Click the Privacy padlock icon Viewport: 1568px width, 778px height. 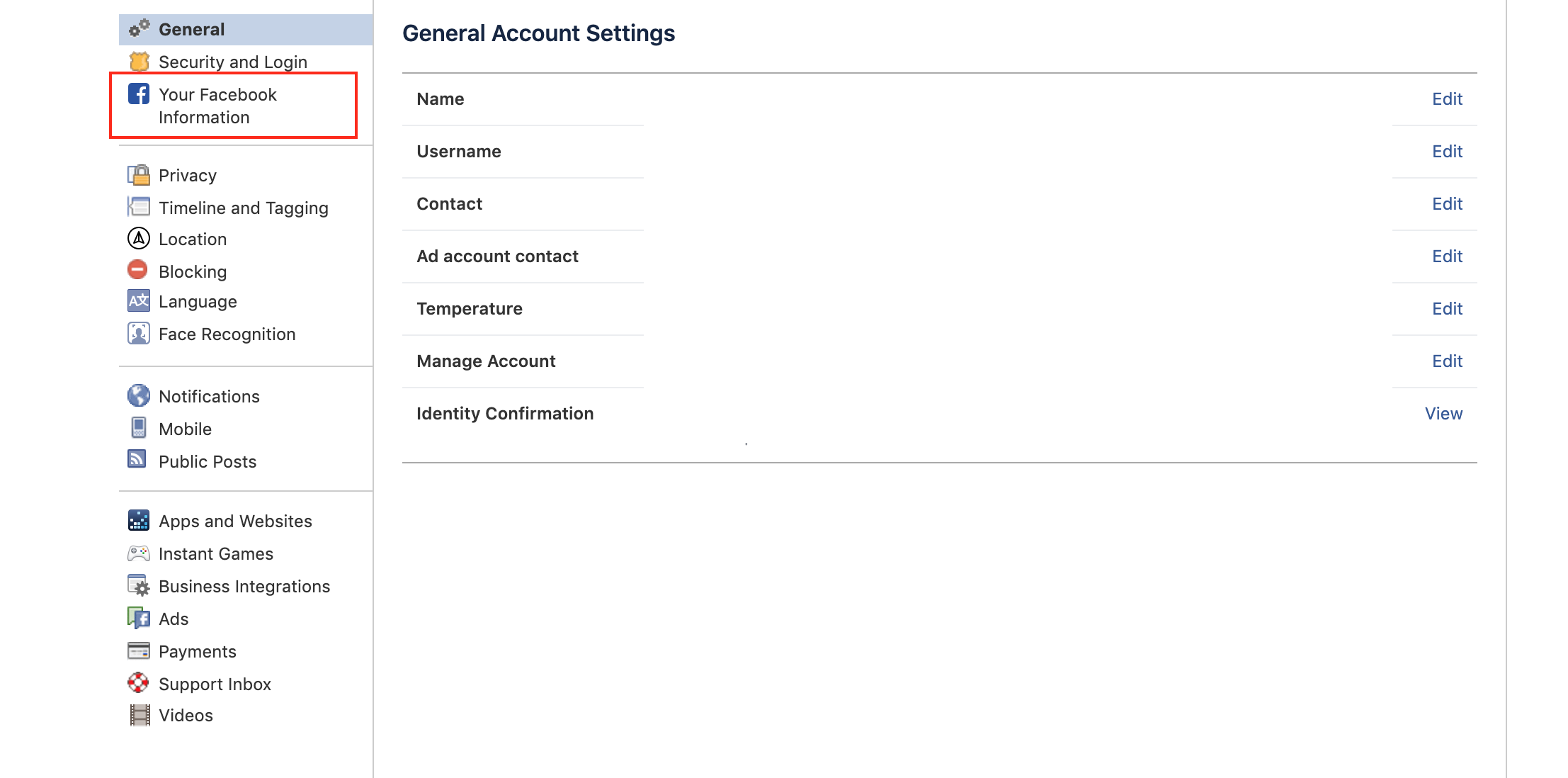(x=139, y=175)
